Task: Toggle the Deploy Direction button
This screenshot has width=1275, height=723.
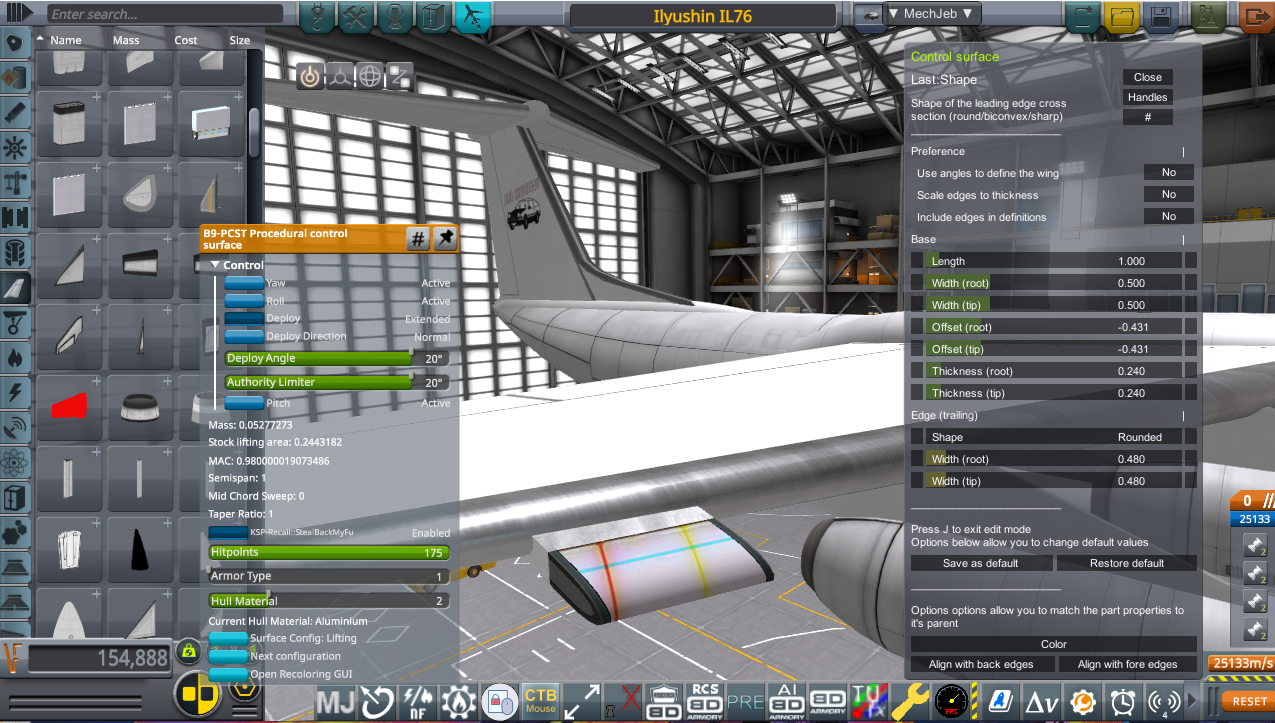Action: point(243,337)
